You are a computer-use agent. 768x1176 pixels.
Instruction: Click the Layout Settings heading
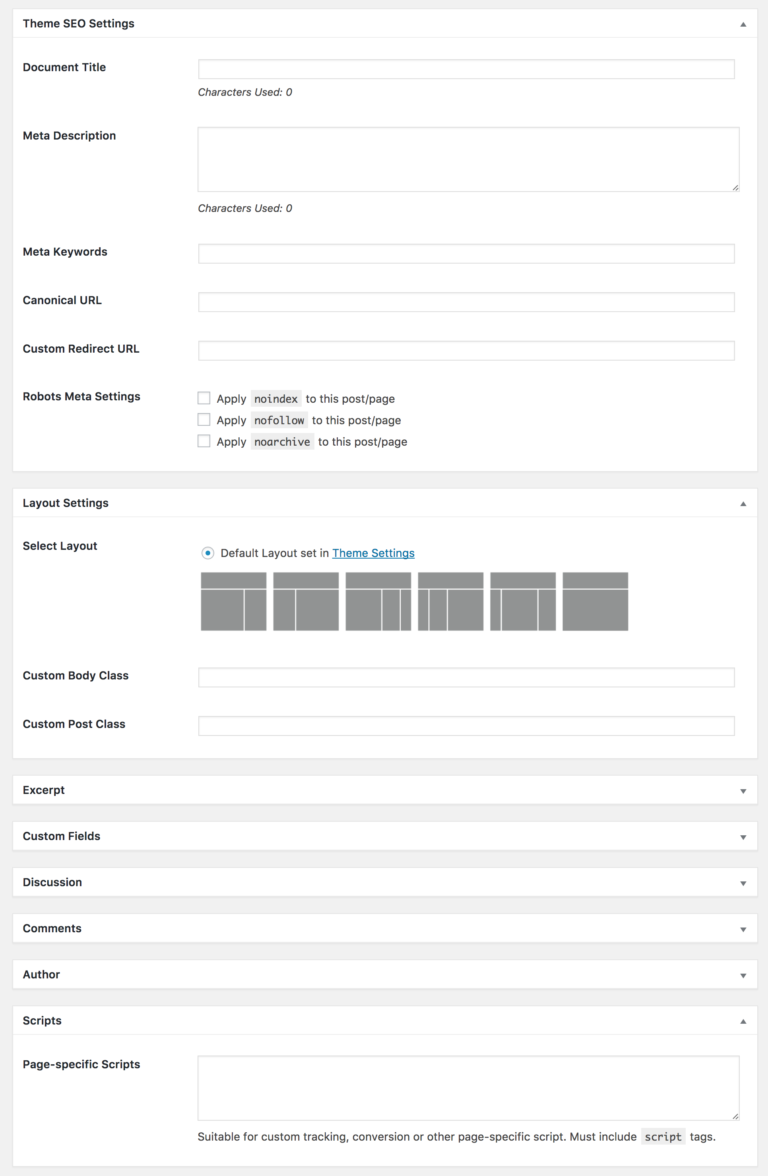point(65,502)
